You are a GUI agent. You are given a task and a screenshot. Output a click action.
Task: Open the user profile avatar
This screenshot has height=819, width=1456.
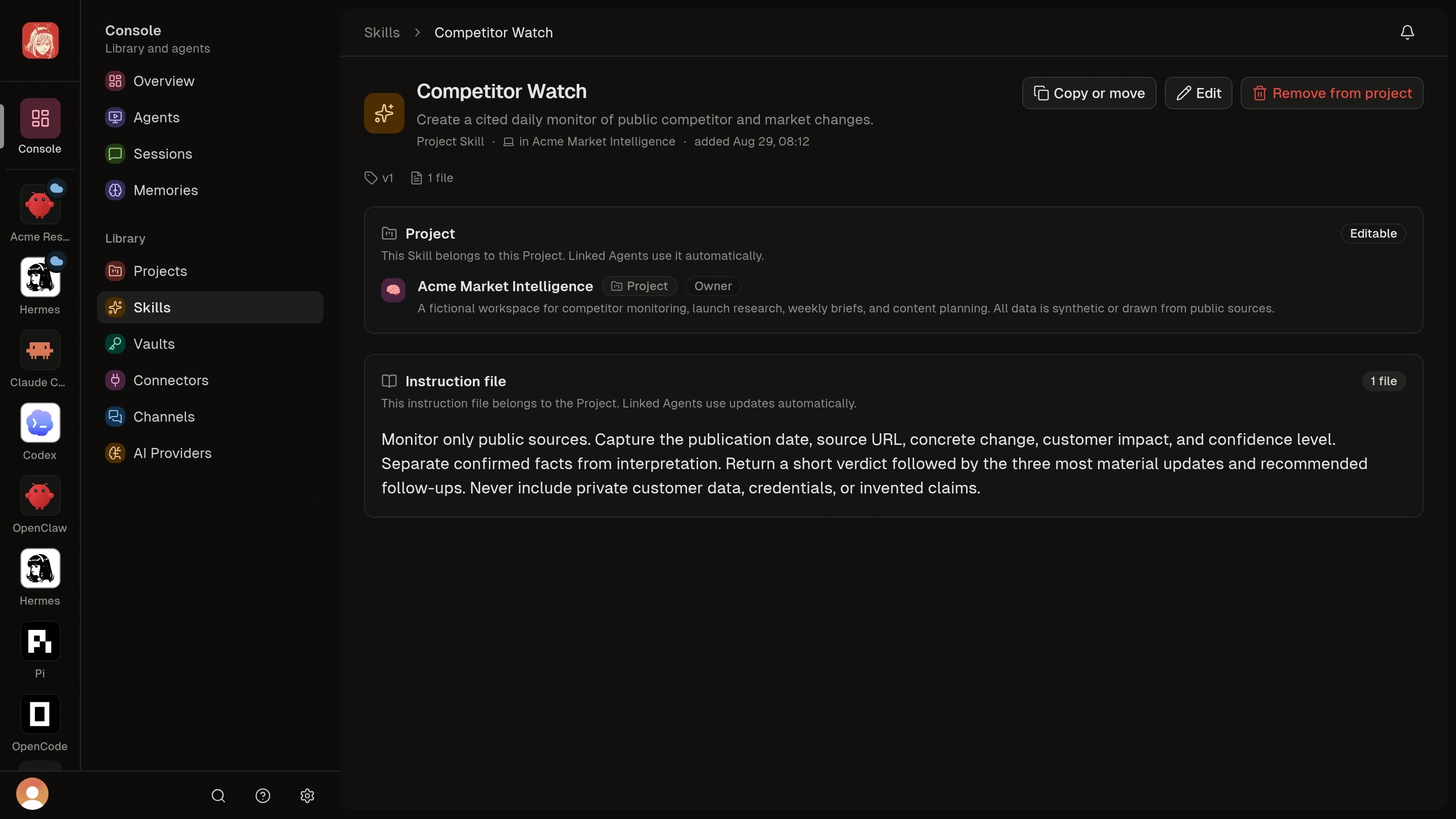point(32,794)
